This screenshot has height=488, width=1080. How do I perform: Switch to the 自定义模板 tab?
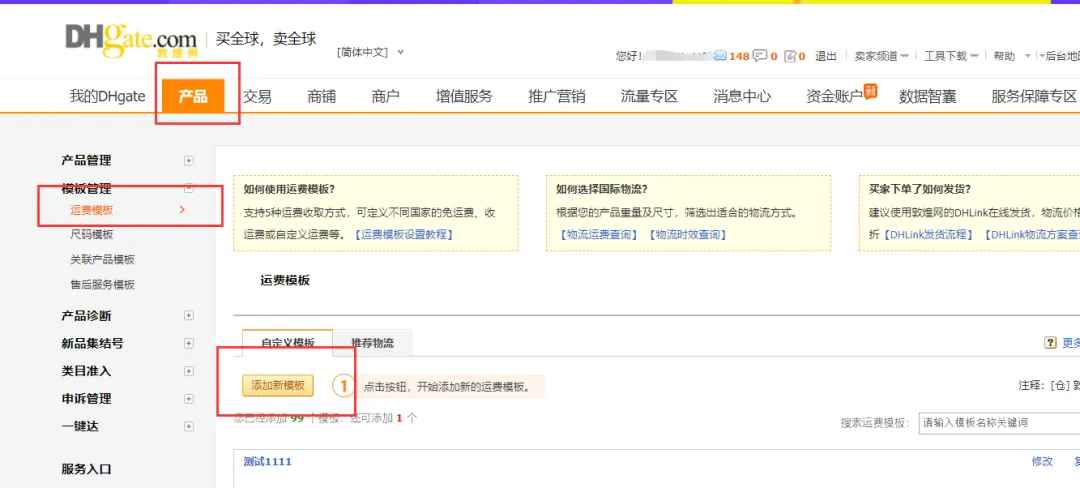(x=287, y=343)
